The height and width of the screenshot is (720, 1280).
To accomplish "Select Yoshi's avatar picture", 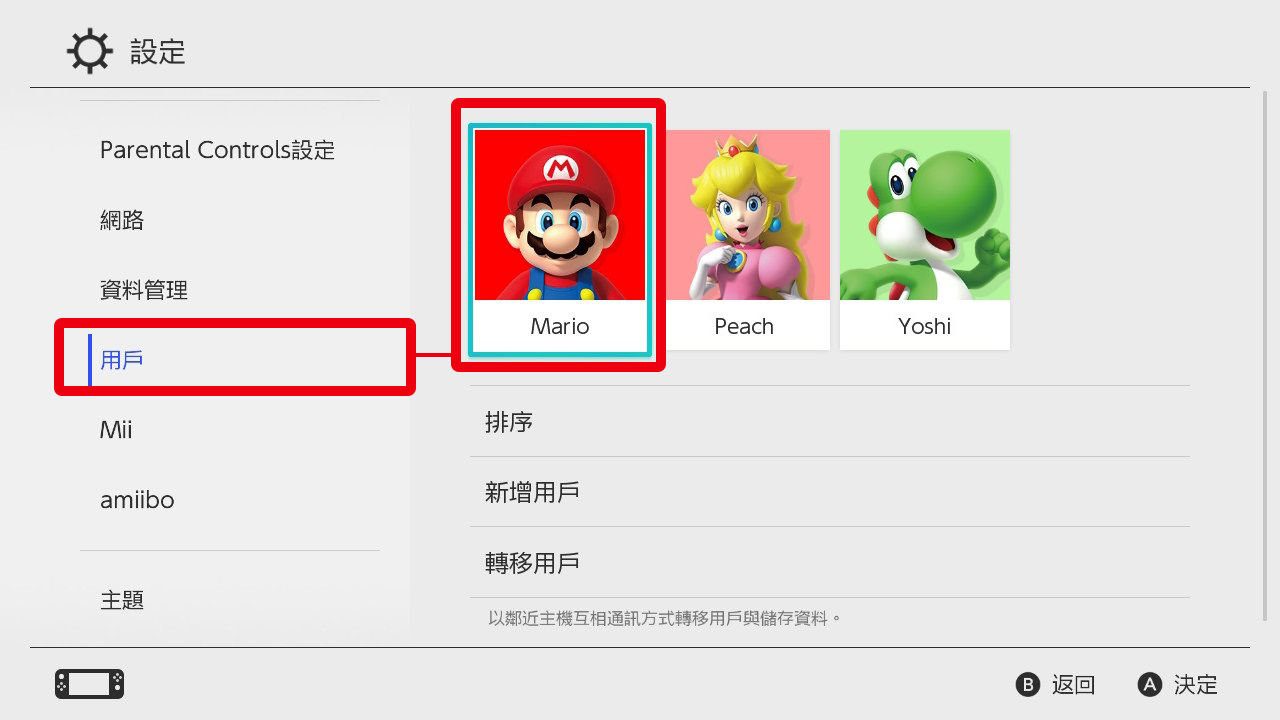I will (x=925, y=215).
